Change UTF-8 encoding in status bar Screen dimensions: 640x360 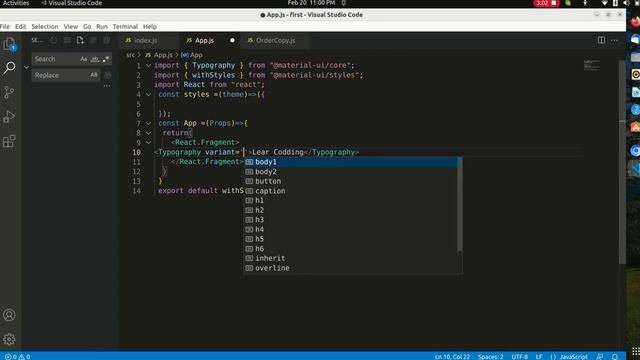(x=520, y=356)
